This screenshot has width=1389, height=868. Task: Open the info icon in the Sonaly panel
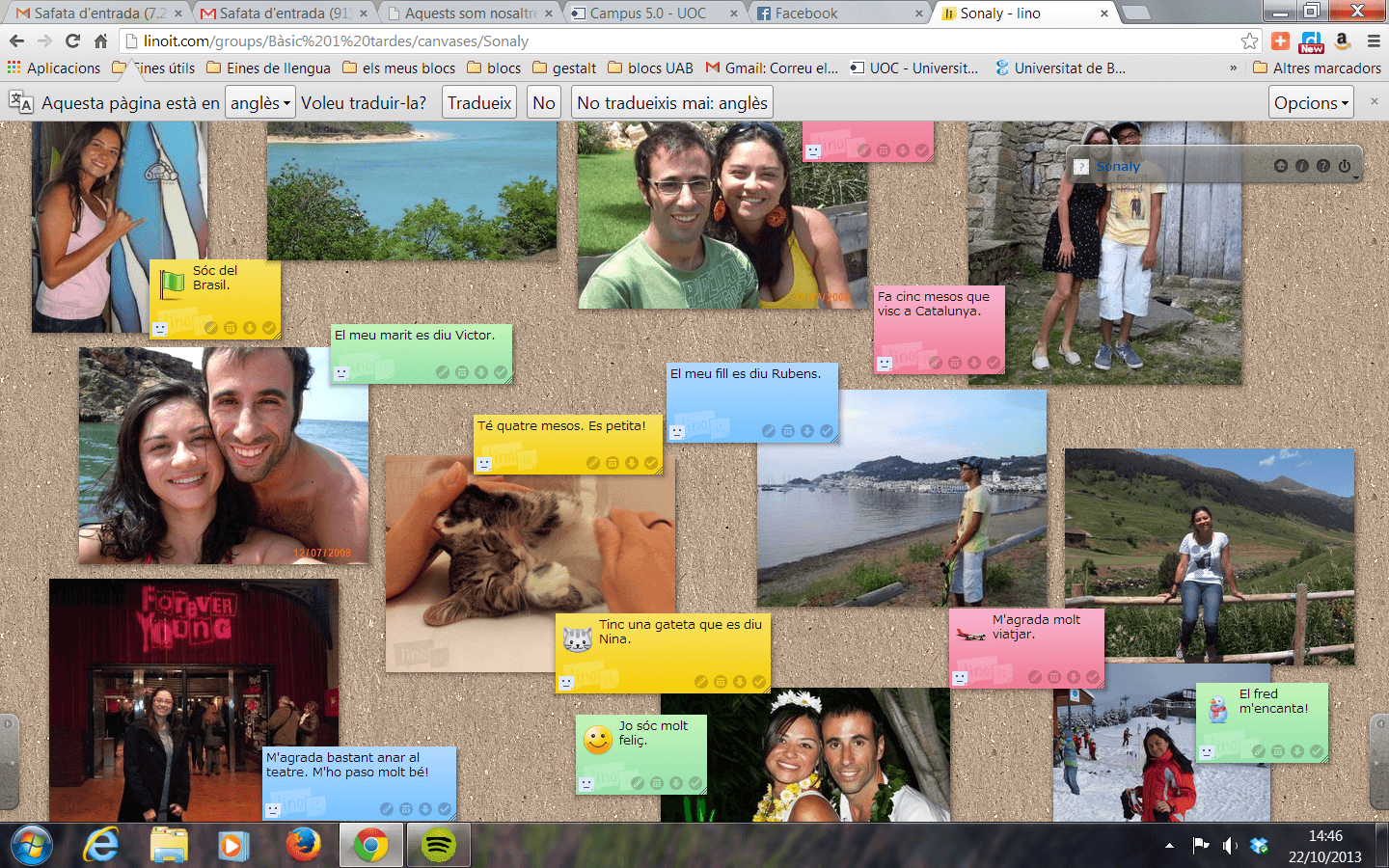point(1302,166)
